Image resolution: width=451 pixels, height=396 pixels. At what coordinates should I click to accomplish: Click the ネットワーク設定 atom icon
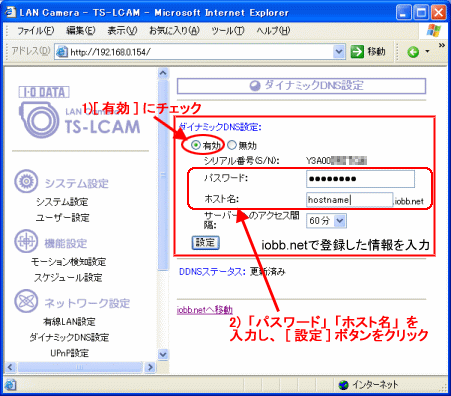(26, 301)
